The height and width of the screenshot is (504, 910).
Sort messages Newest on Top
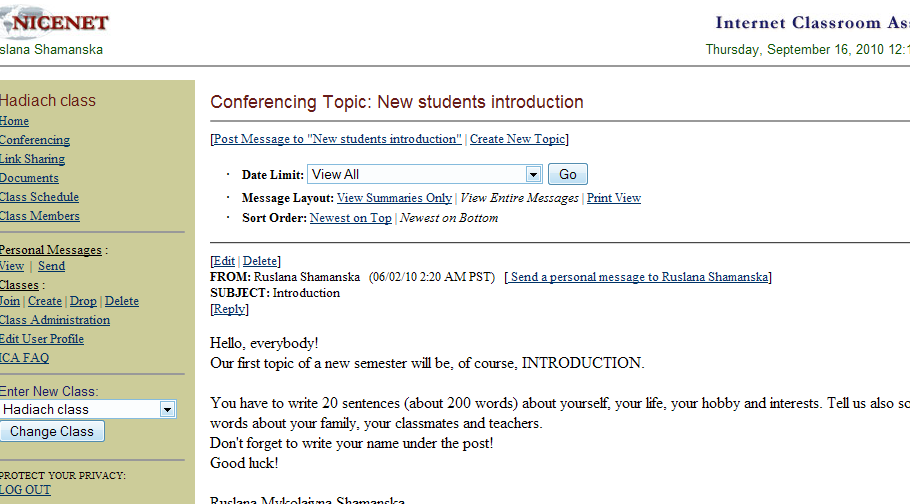coord(351,218)
